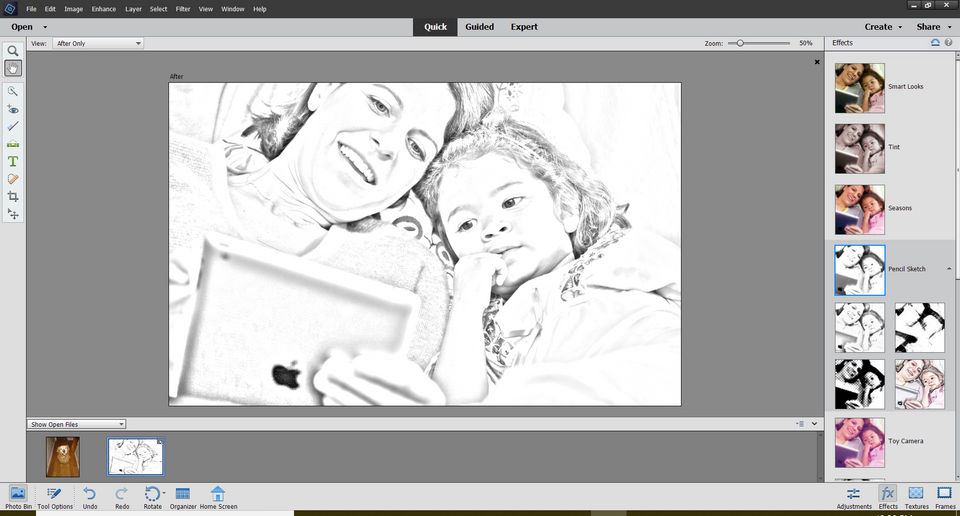Click the Undo icon

click(x=90, y=497)
